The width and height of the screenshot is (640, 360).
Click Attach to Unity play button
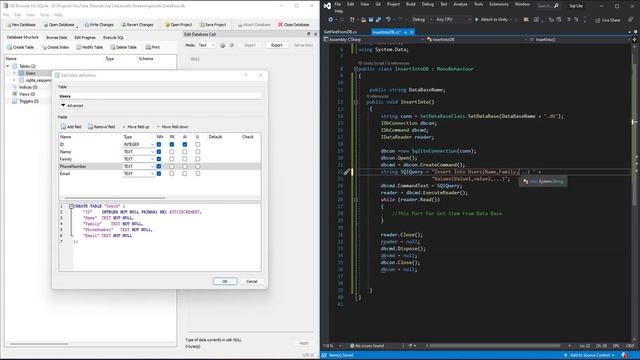(493, 20)
